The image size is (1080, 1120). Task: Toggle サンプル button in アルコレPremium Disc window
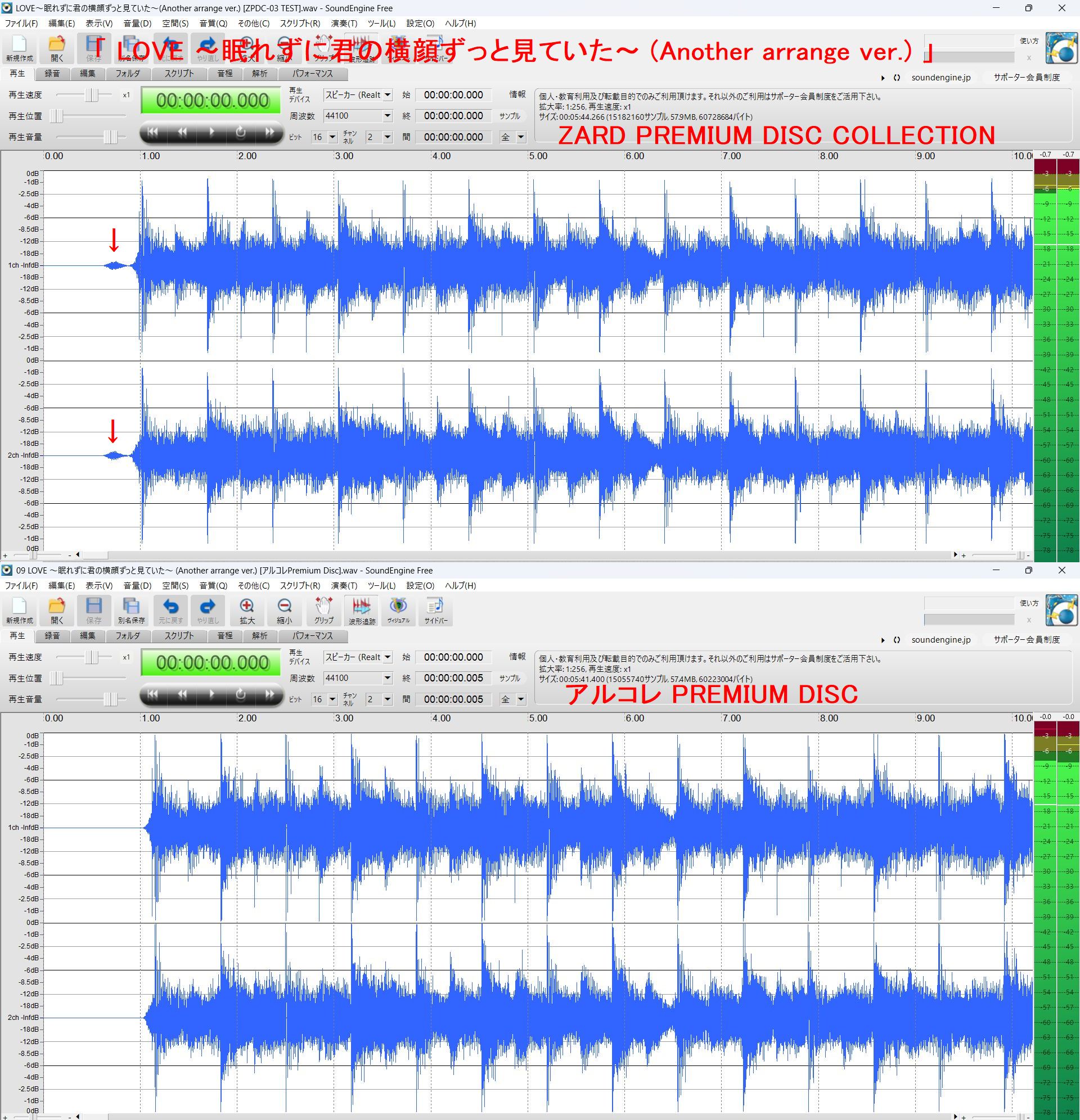click(510, 678)
